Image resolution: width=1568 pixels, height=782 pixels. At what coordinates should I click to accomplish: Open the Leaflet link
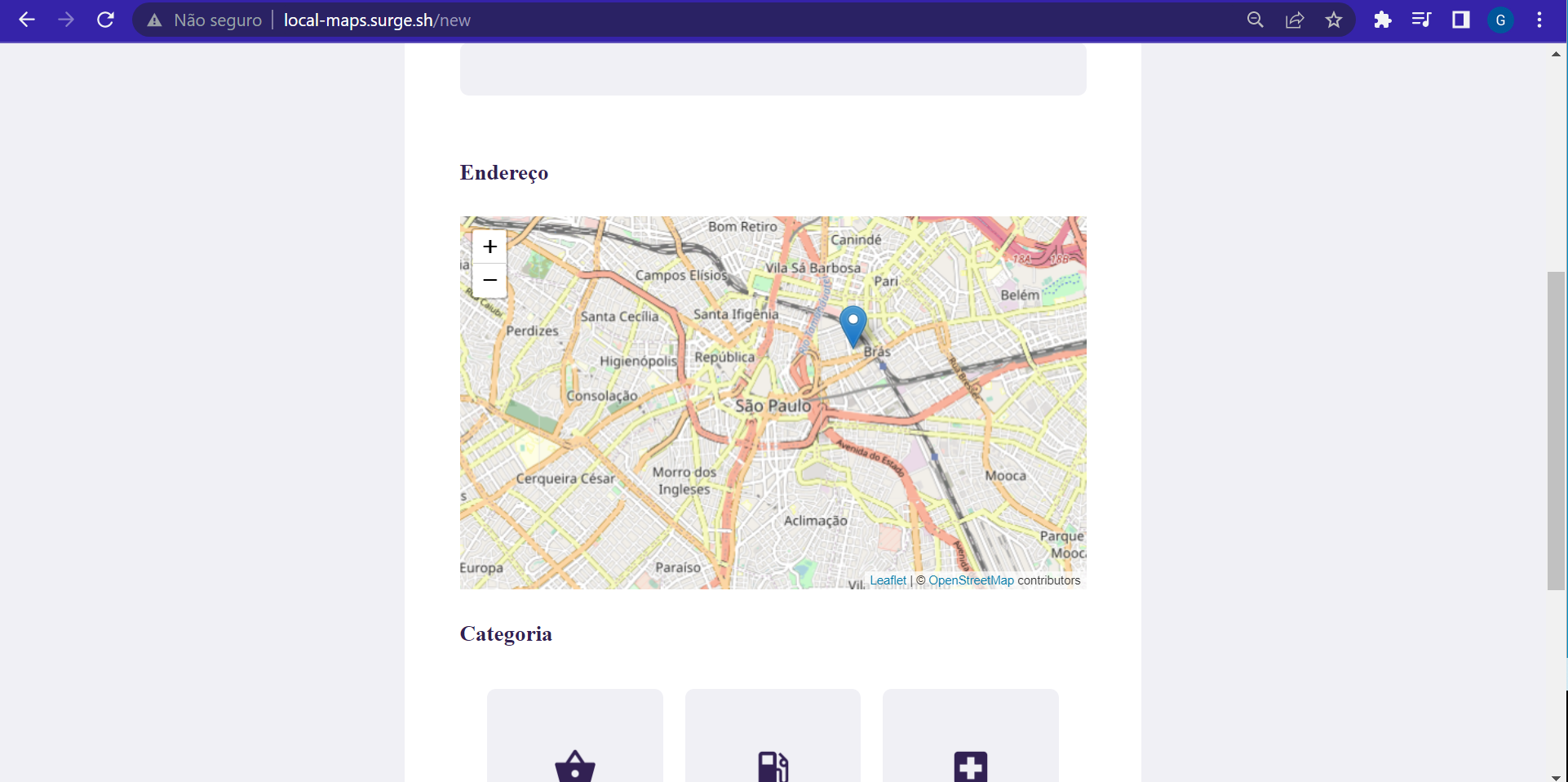point(888,580)
